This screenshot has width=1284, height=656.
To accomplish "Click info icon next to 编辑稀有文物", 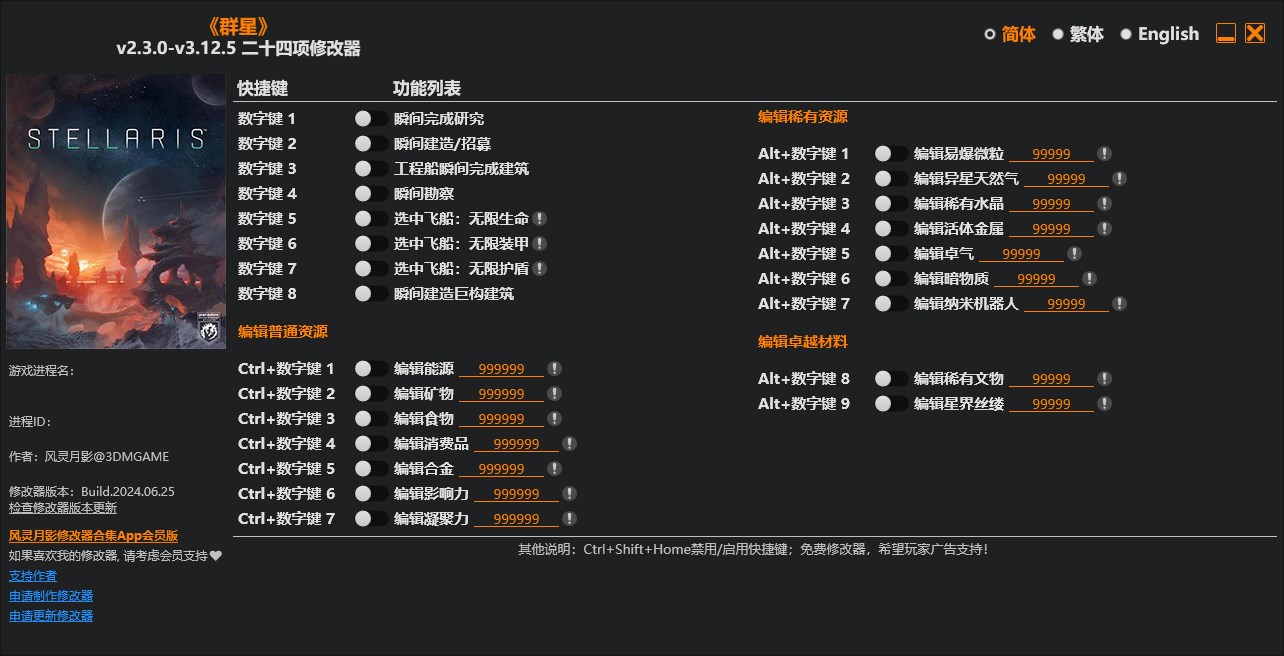I will 1104,378.
